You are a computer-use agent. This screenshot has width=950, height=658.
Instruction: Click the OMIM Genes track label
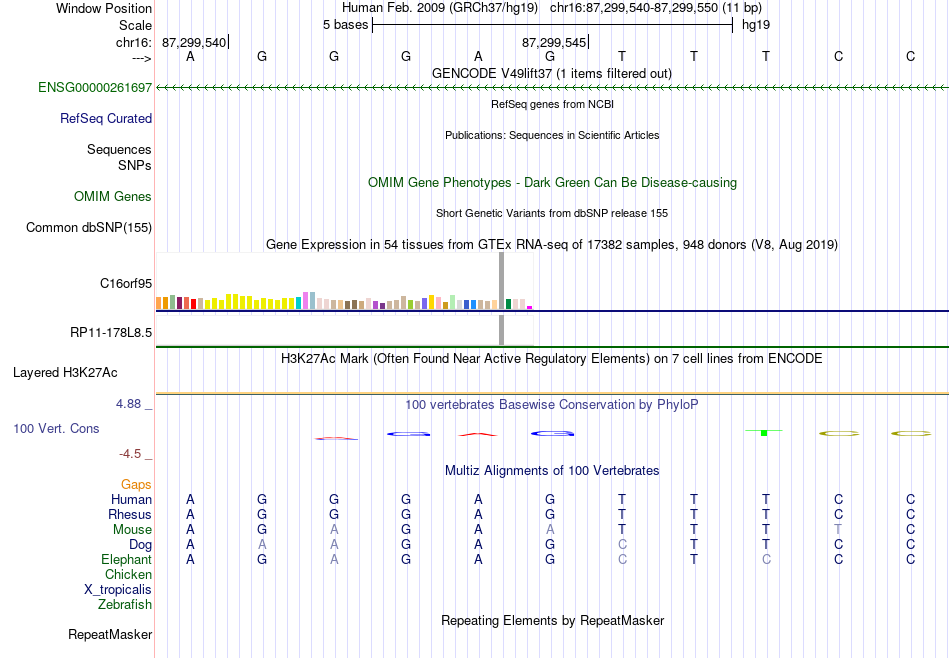(x=113, y=197)
